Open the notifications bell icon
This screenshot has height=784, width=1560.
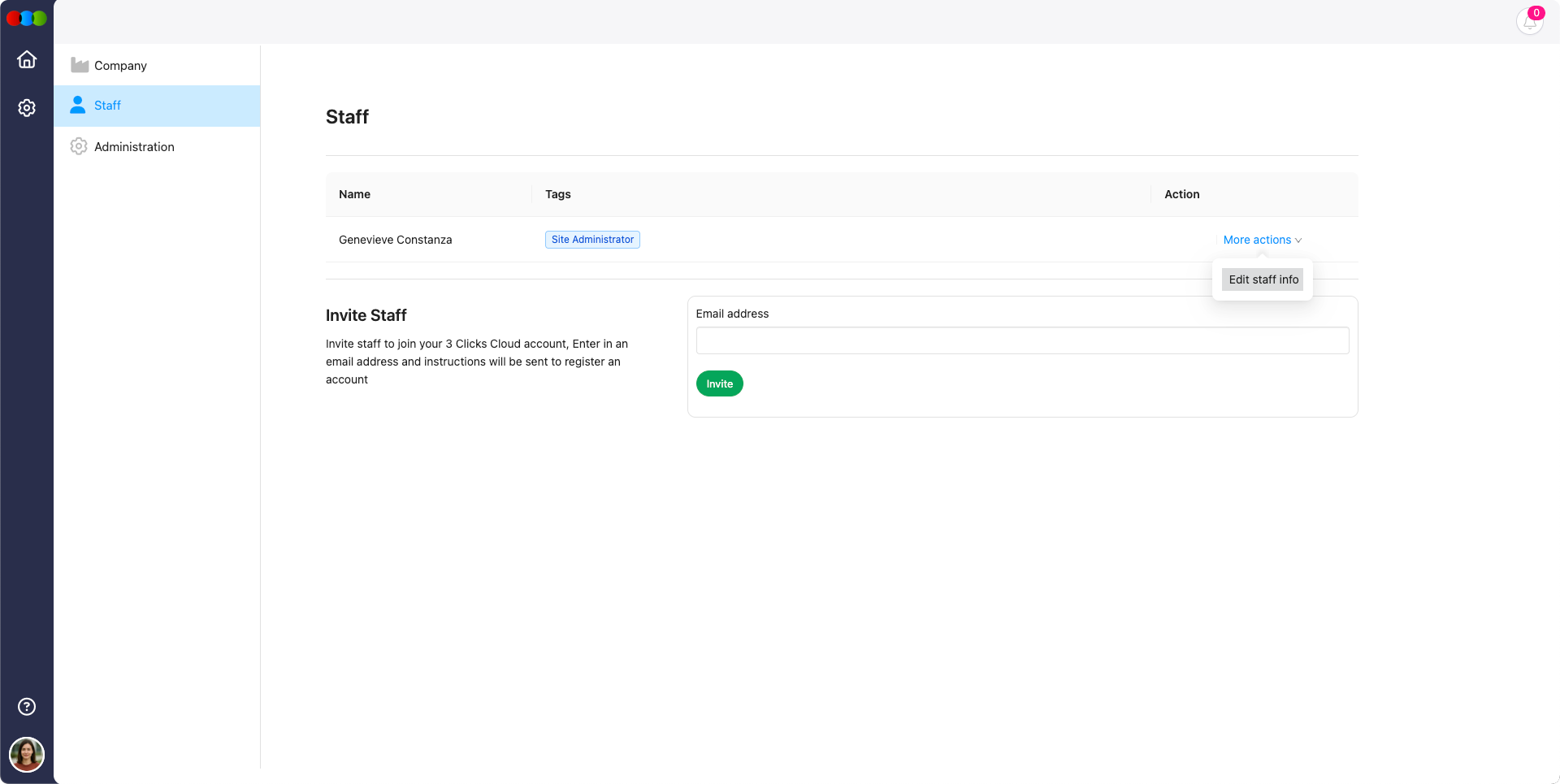click(1528, 23)
